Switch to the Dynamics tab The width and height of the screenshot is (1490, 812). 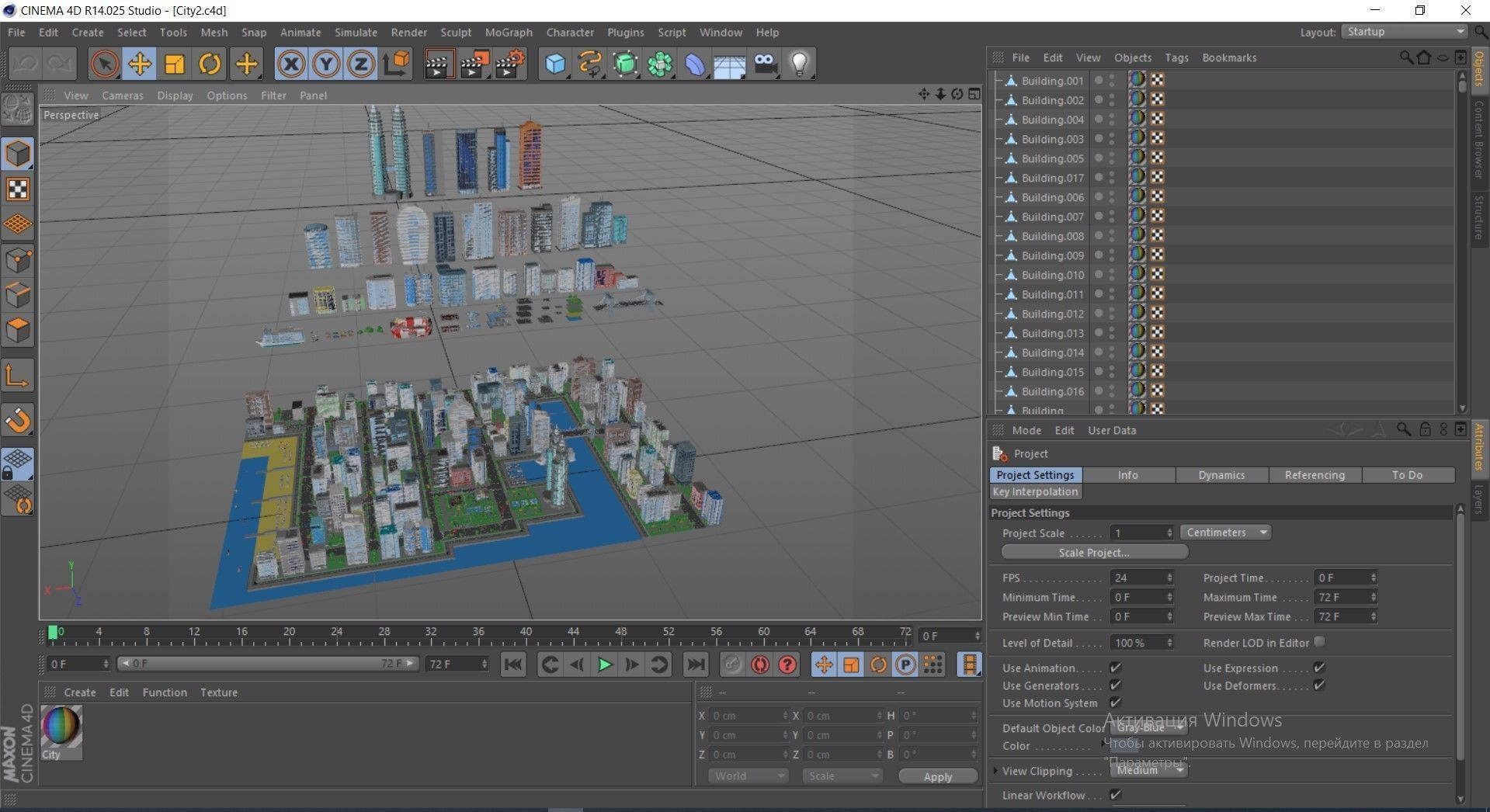1221,475
